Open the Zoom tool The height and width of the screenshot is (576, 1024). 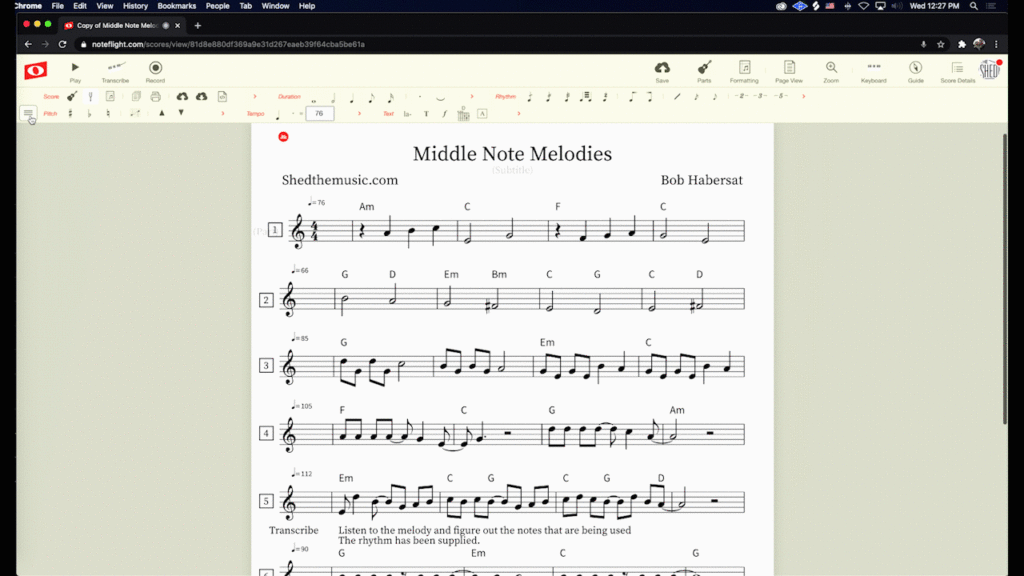click(x=830, y=70)
